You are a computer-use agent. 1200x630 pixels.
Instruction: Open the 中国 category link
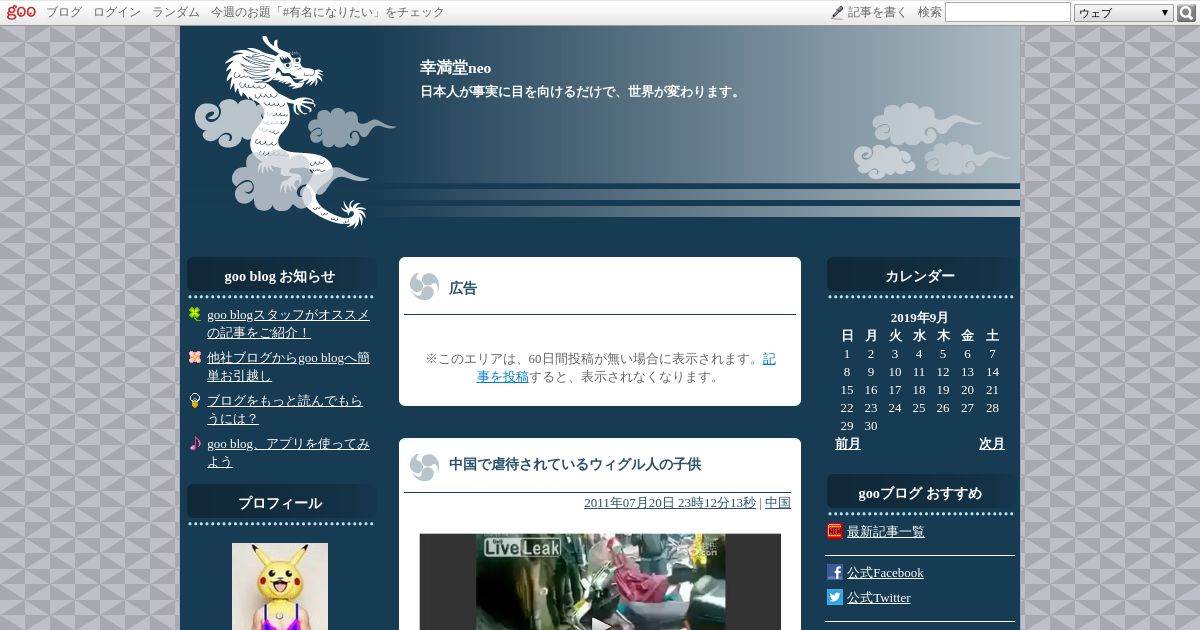point(778,503)
